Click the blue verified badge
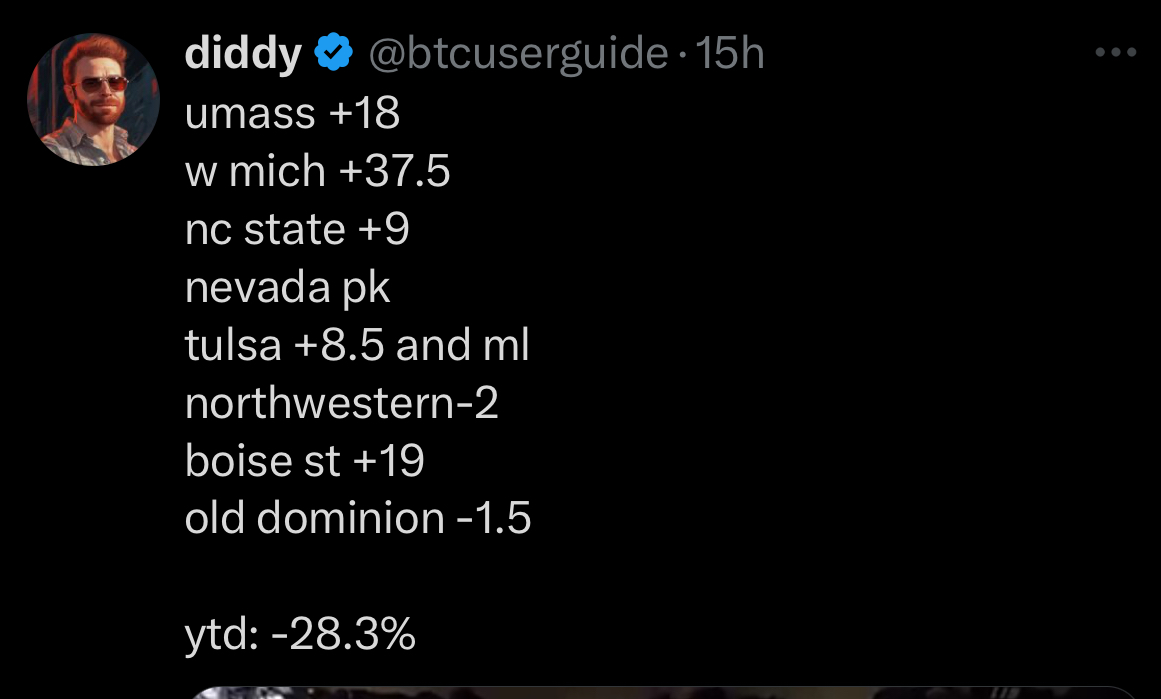The width and height of the screenshot is (1161, 699). point(334,54)
